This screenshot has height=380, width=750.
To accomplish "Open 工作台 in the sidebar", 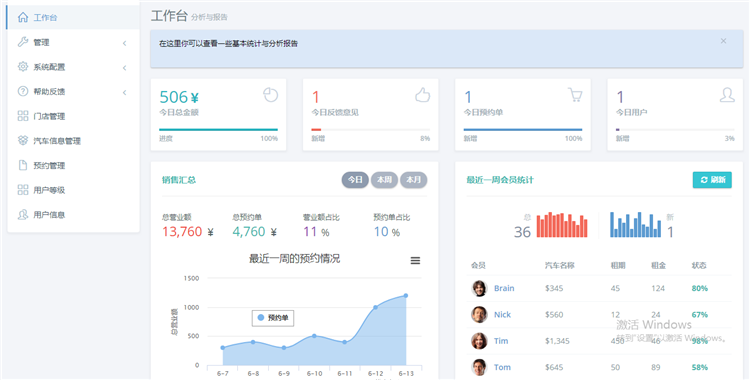I will tap(73, 18).
